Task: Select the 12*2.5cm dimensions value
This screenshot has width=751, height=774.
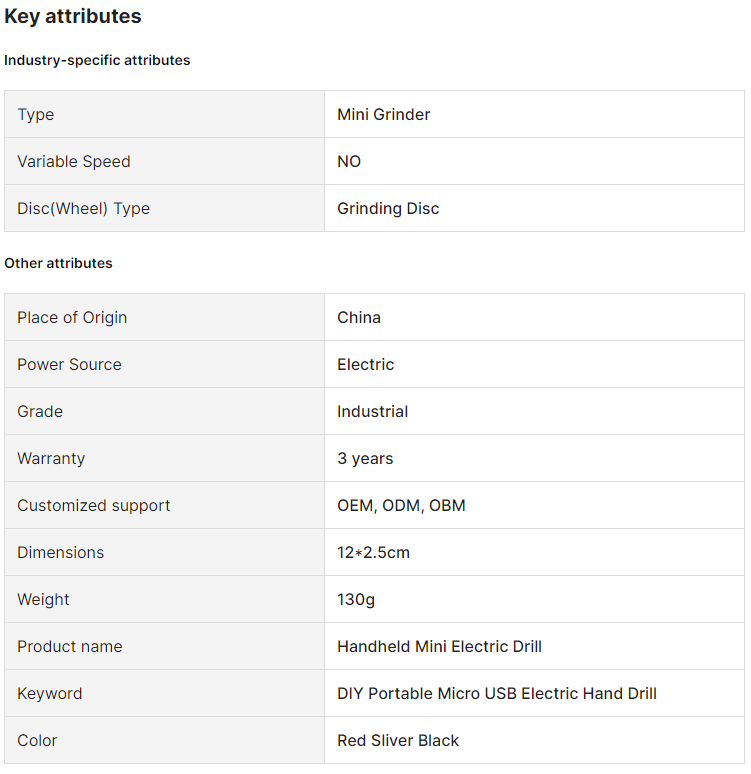Action: [373, 553]
